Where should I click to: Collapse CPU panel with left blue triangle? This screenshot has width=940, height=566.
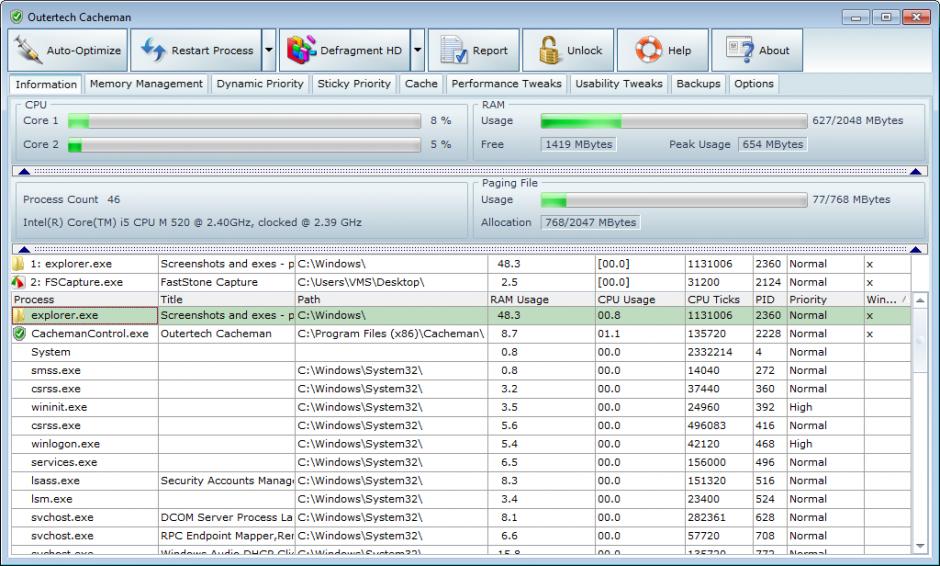click(x=24, y=171)
